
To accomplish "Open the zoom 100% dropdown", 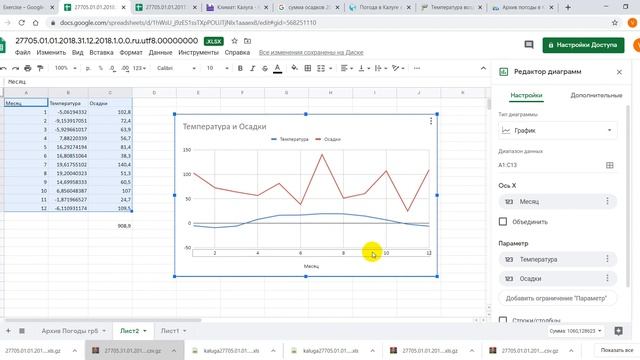I will 66,68.
